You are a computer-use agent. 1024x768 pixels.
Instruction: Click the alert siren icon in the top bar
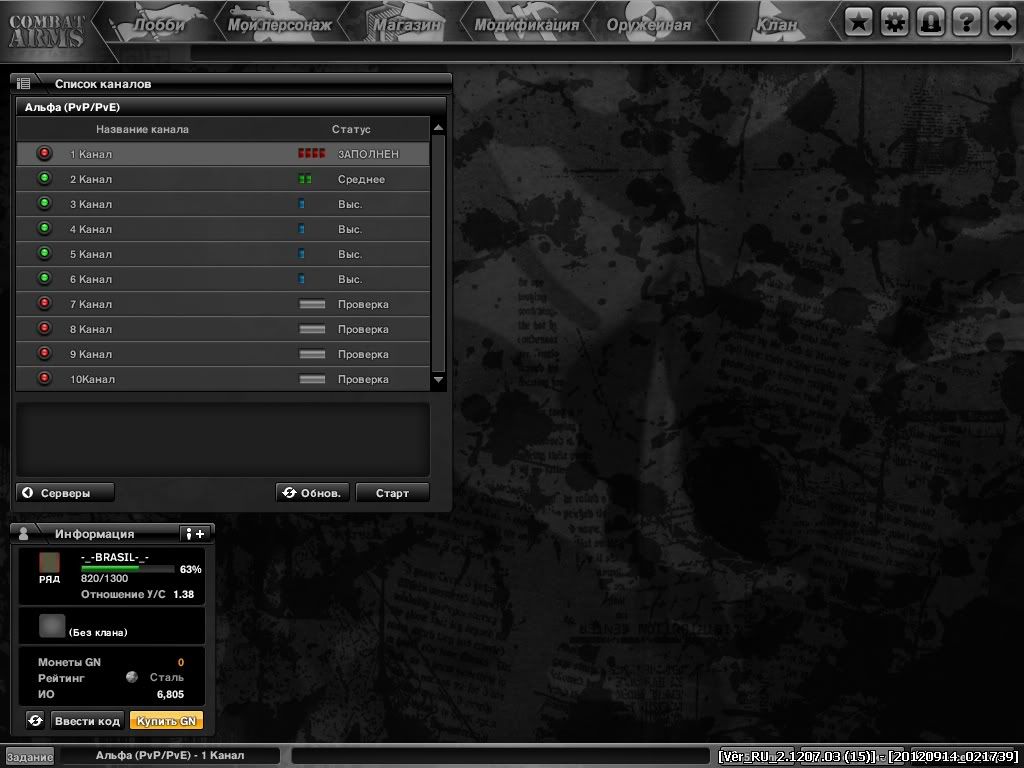(930, 22)
